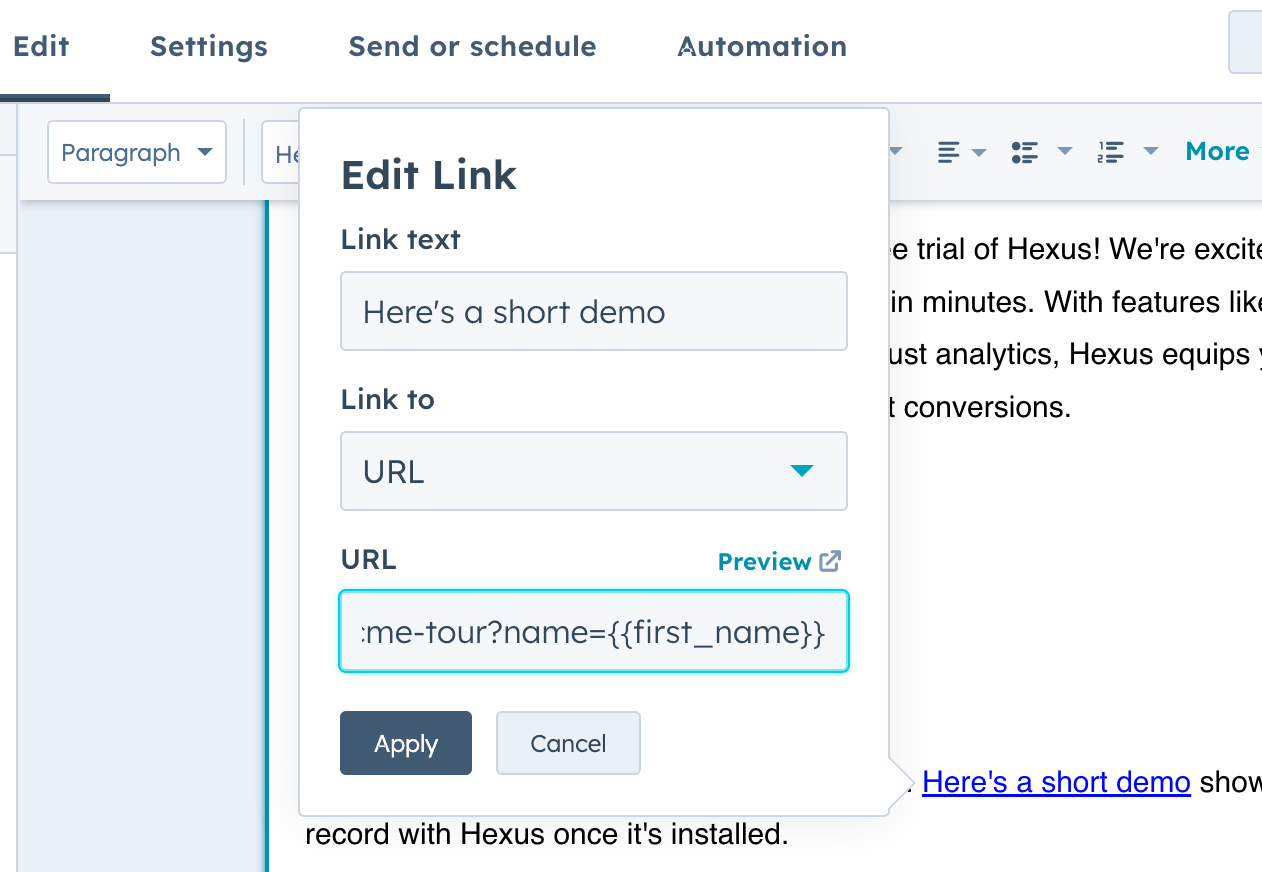Apply bulleted list formatting
This screenshot has width=1262, height=872.
[1023, 151]
